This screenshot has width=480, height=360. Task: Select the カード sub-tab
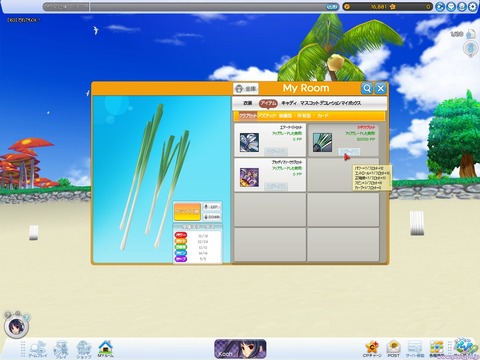tap(323, 116)
